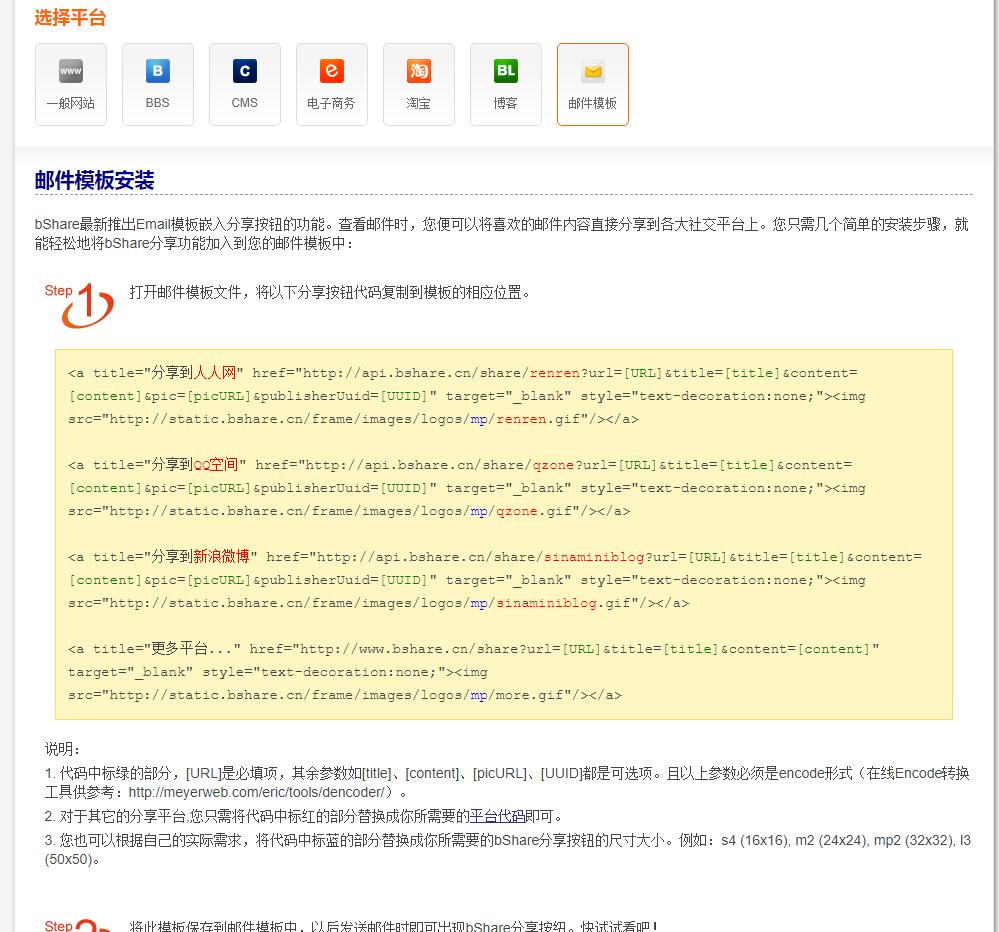Select the 邮件模板 envelope icon
999x932 pixels.
pos(593,72)
